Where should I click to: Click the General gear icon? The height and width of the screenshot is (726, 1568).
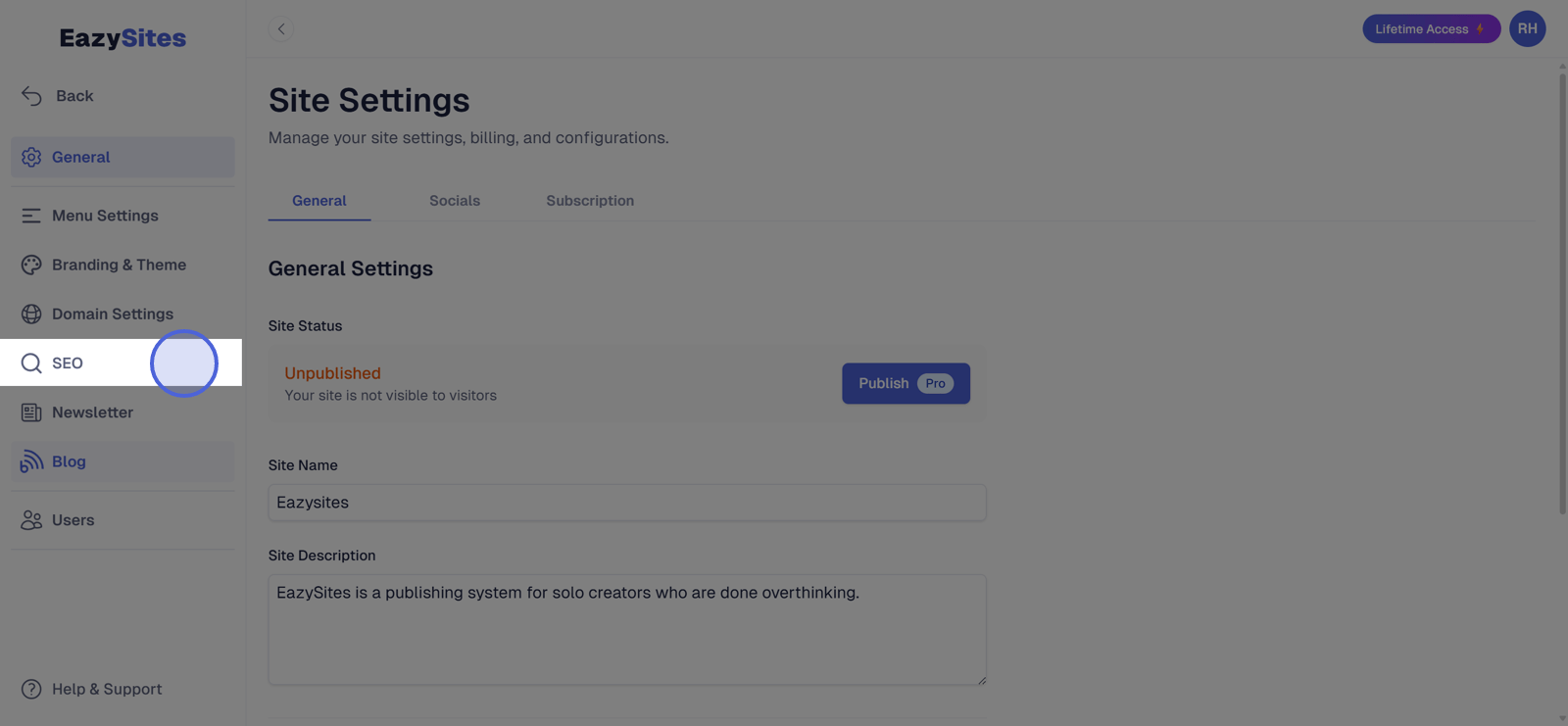click(x=31, y=157)
